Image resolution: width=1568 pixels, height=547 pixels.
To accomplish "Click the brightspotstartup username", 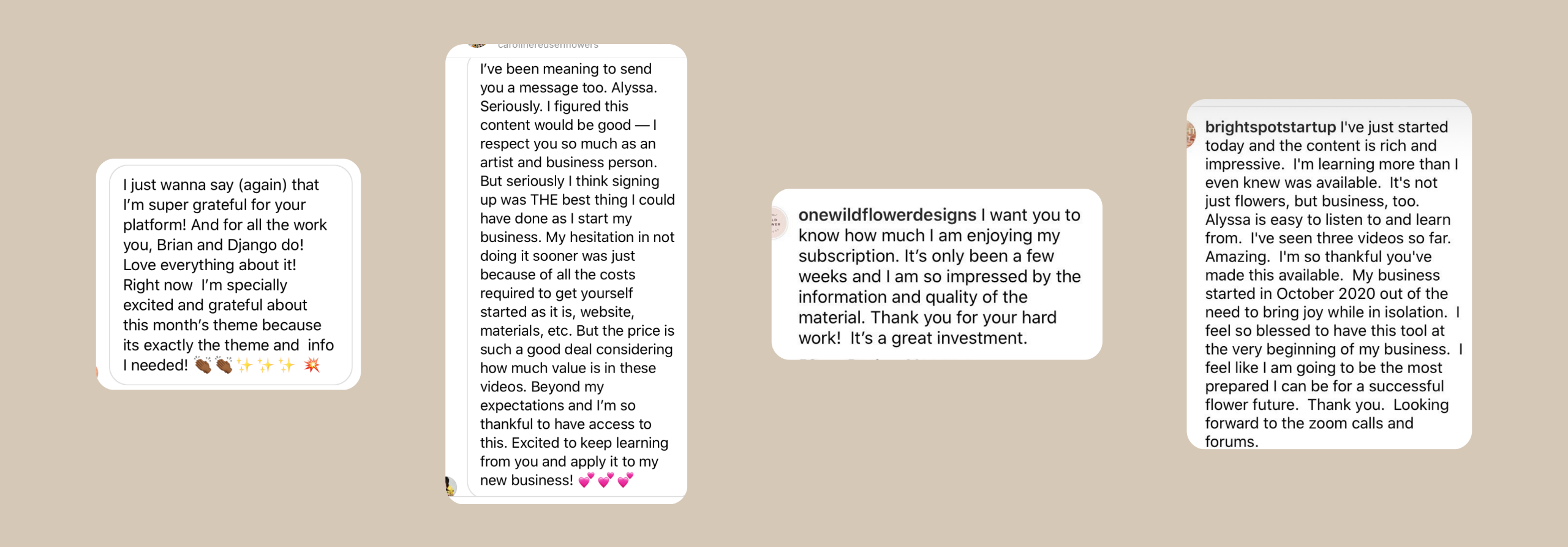I will [x=1270, y=127].
